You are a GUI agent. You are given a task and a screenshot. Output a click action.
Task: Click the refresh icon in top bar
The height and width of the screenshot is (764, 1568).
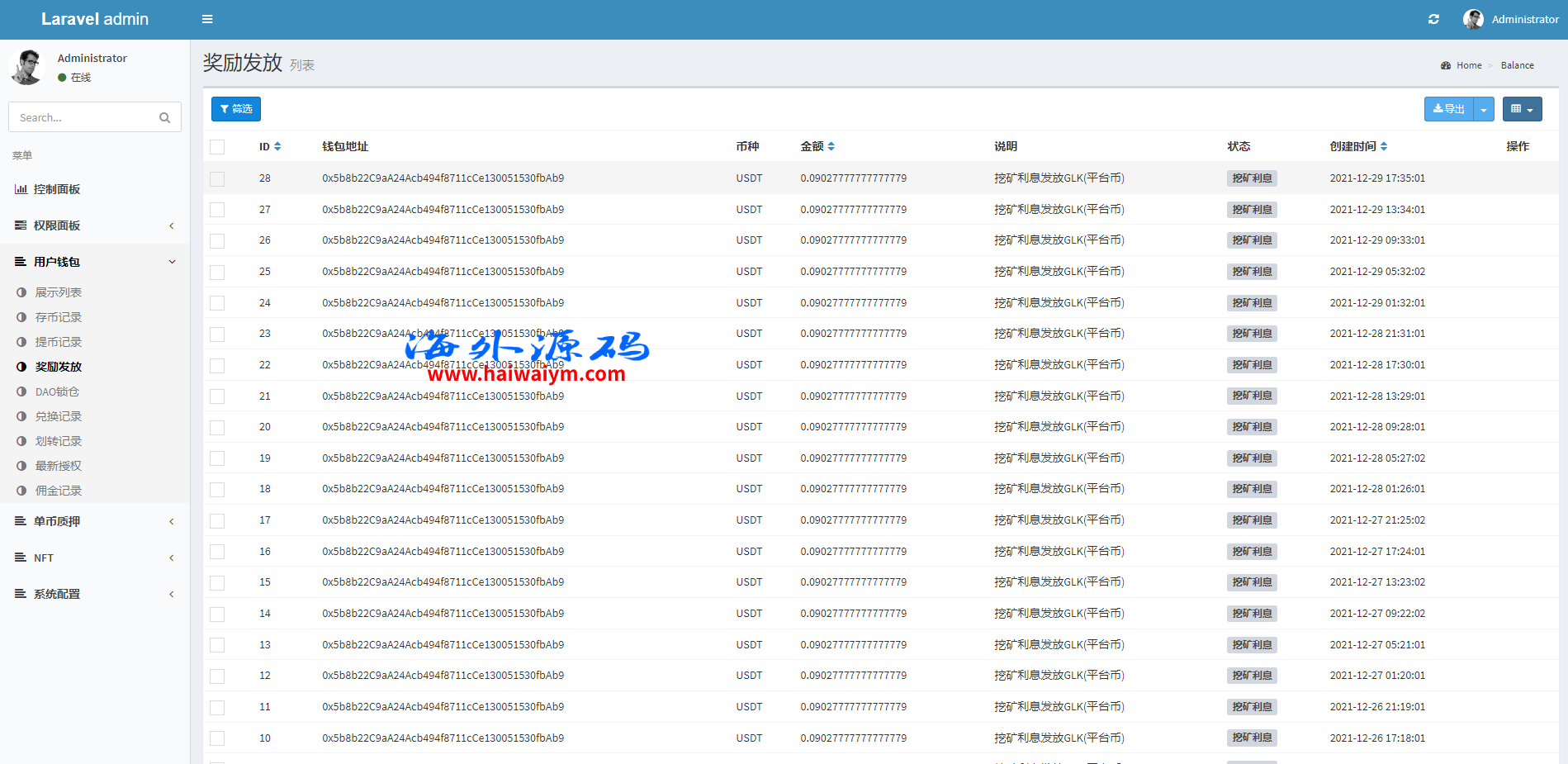1433,19
